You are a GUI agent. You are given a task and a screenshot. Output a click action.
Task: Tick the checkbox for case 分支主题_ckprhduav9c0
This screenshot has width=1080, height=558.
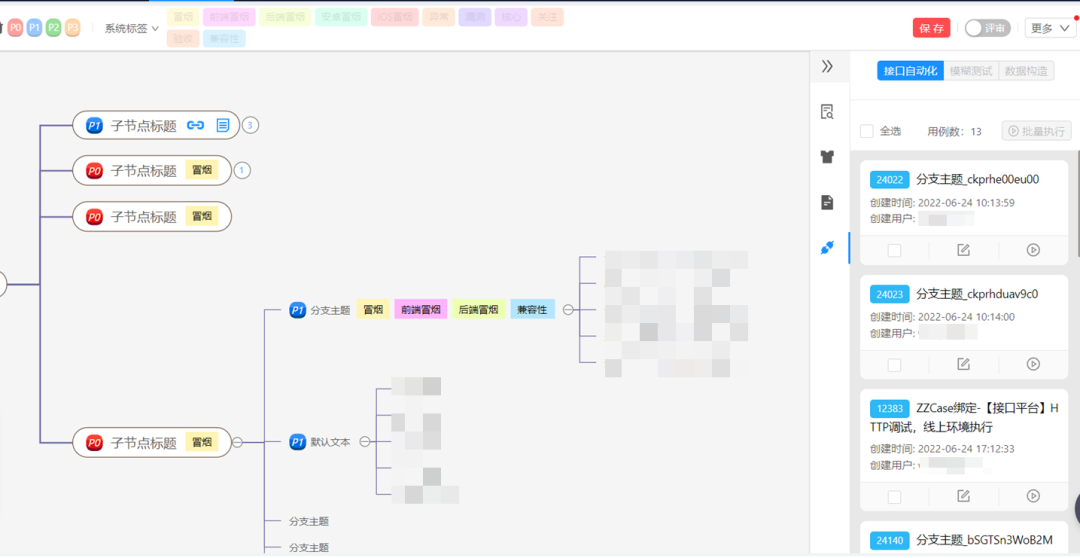pos(894,364)
